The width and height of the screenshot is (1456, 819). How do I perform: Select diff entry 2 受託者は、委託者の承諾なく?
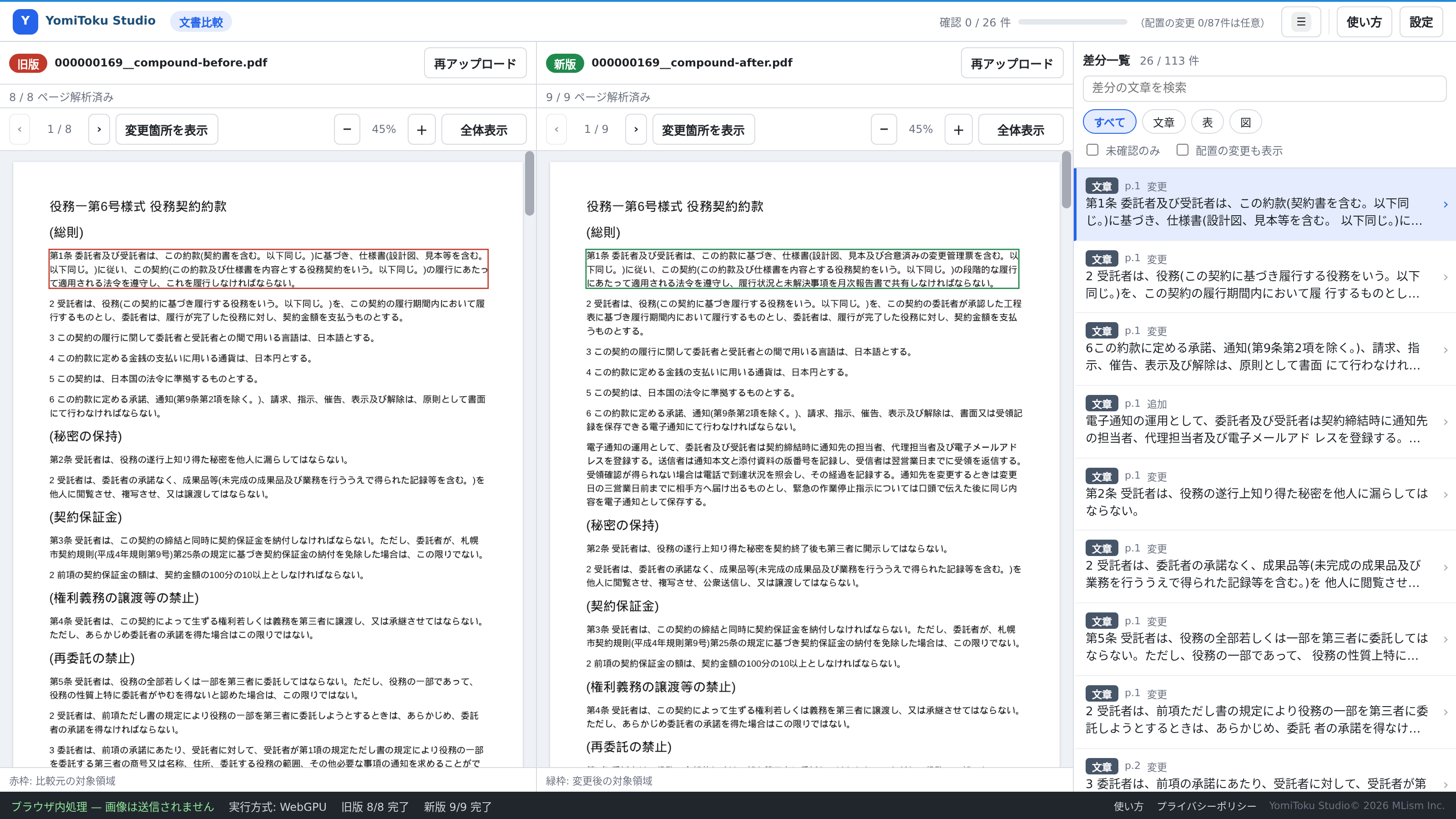pos(1264,567)
